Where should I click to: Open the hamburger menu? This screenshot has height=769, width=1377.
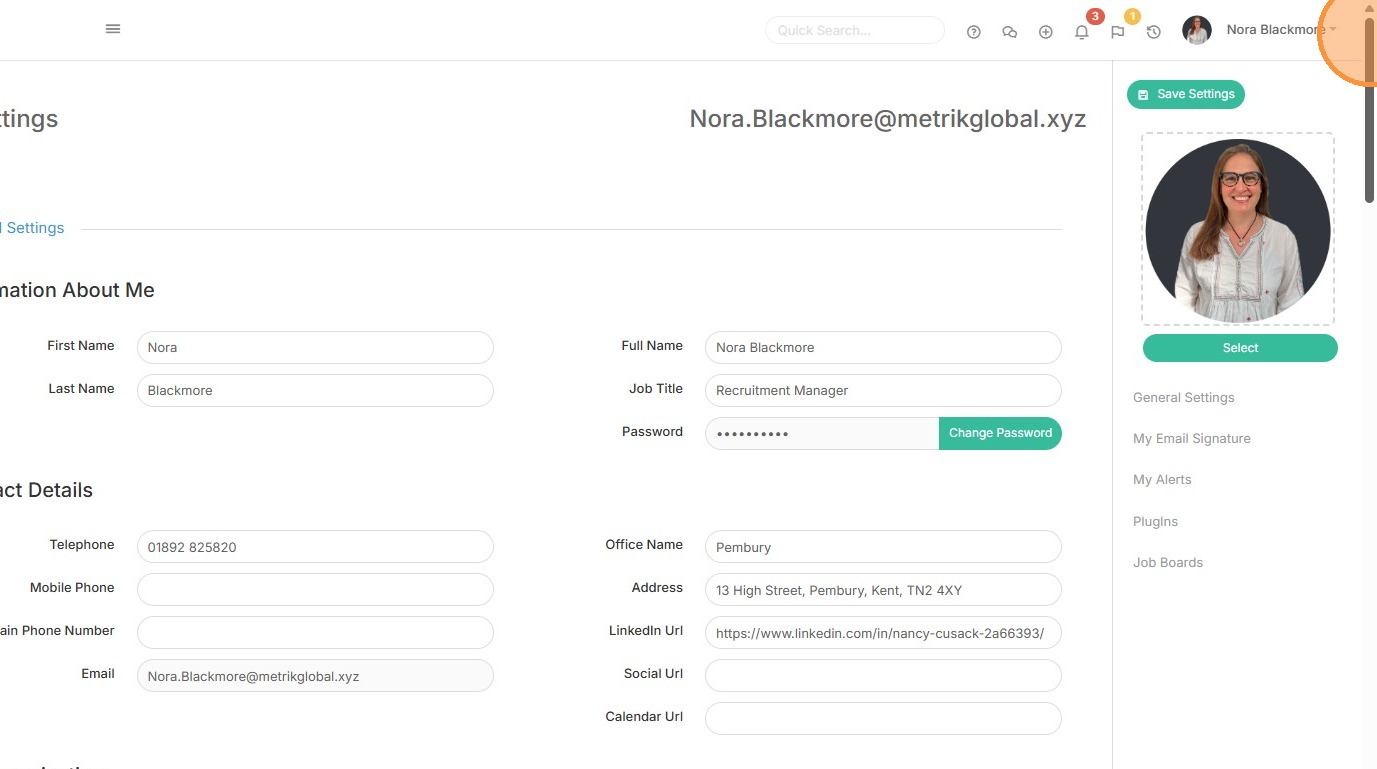[x=113, y=29]
